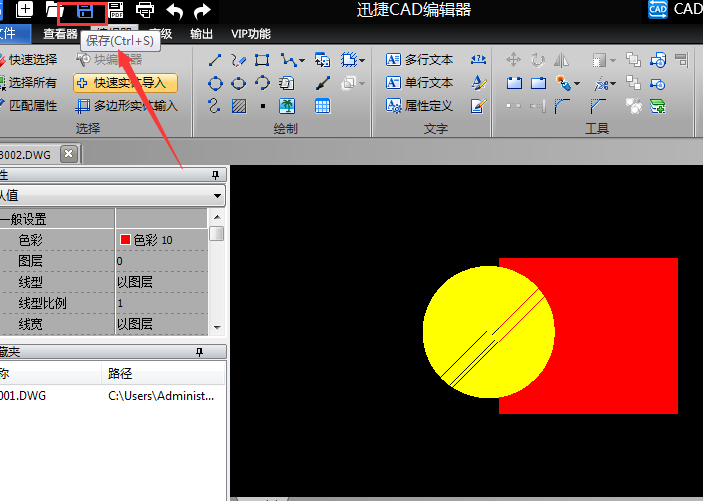Click the Save as PDF icon
703x501 pixels.
coord(116,10)
